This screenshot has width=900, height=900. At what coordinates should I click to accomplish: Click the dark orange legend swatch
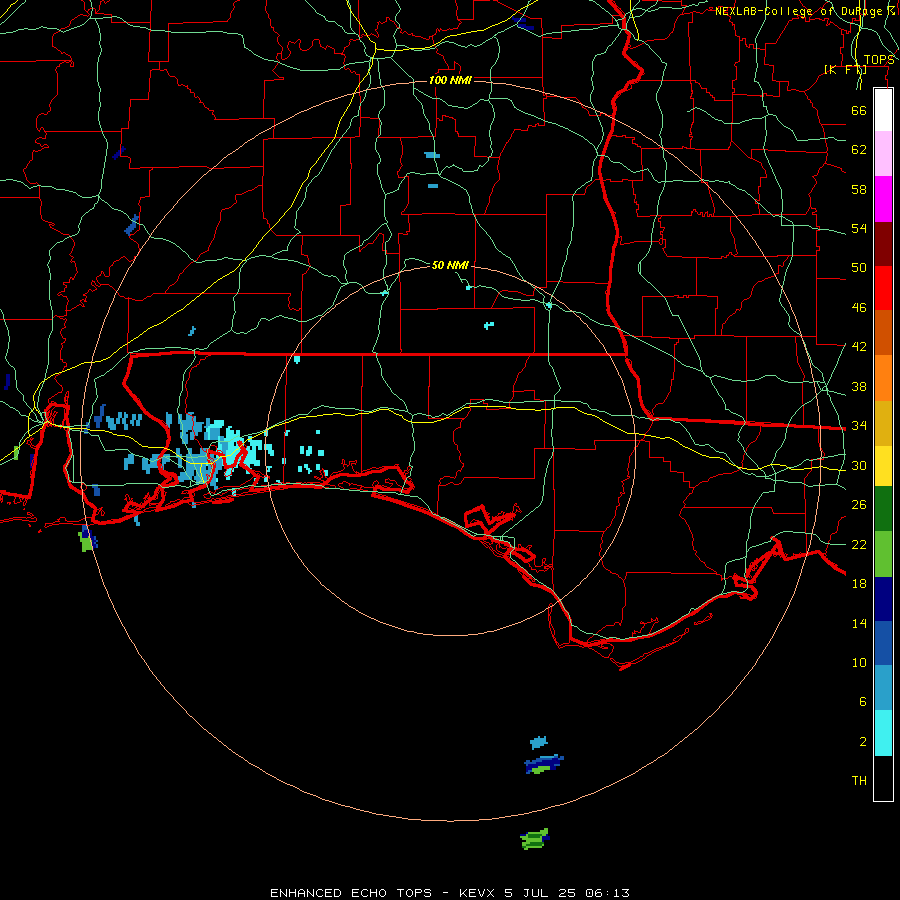[883, 333]
